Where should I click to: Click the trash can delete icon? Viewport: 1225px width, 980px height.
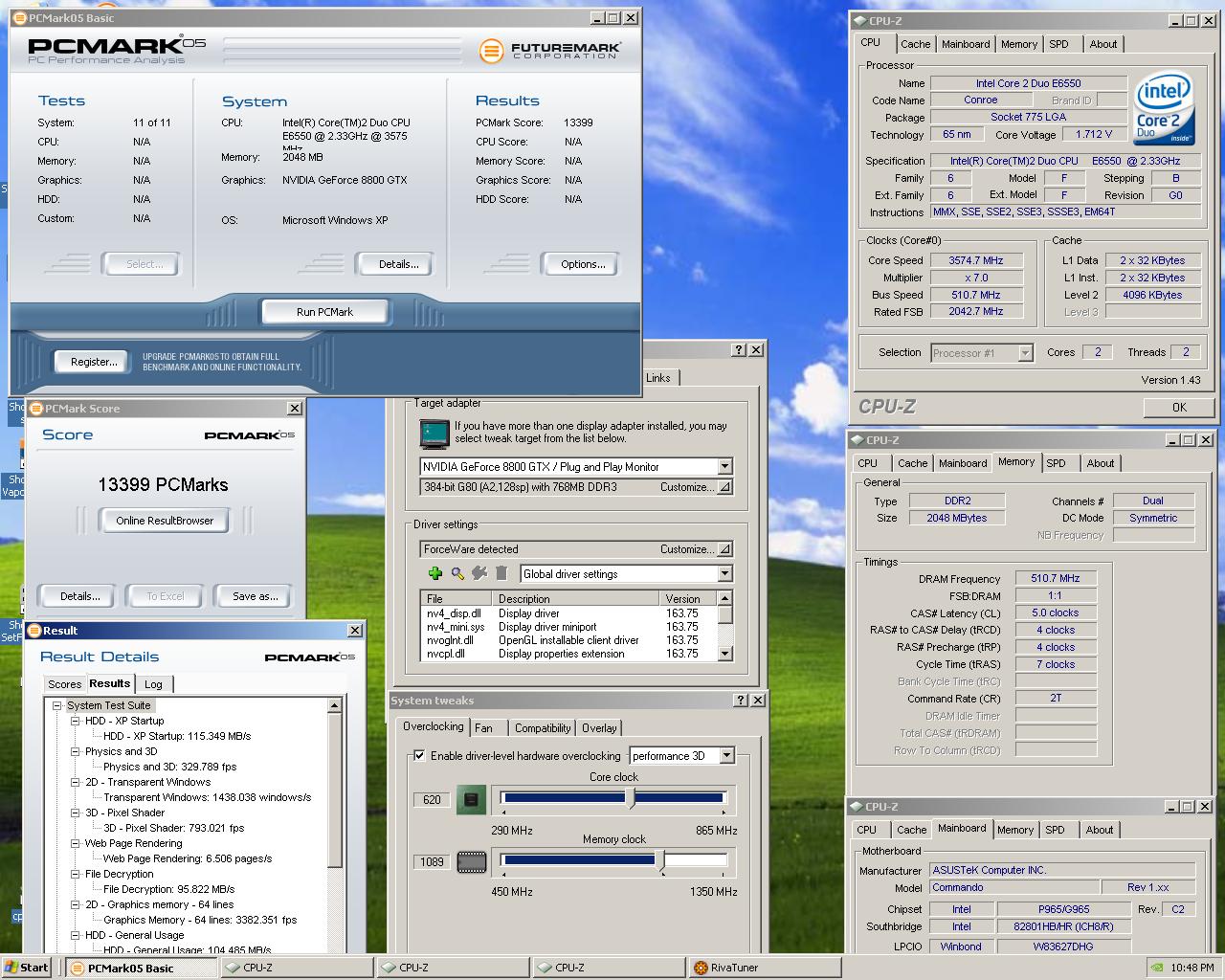point(501,573)
